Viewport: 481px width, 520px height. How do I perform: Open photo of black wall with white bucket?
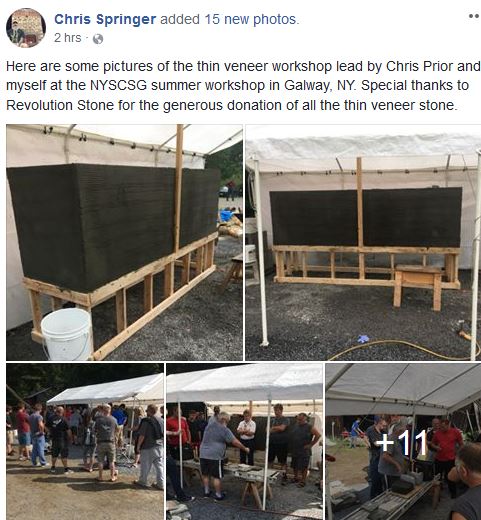124,242
